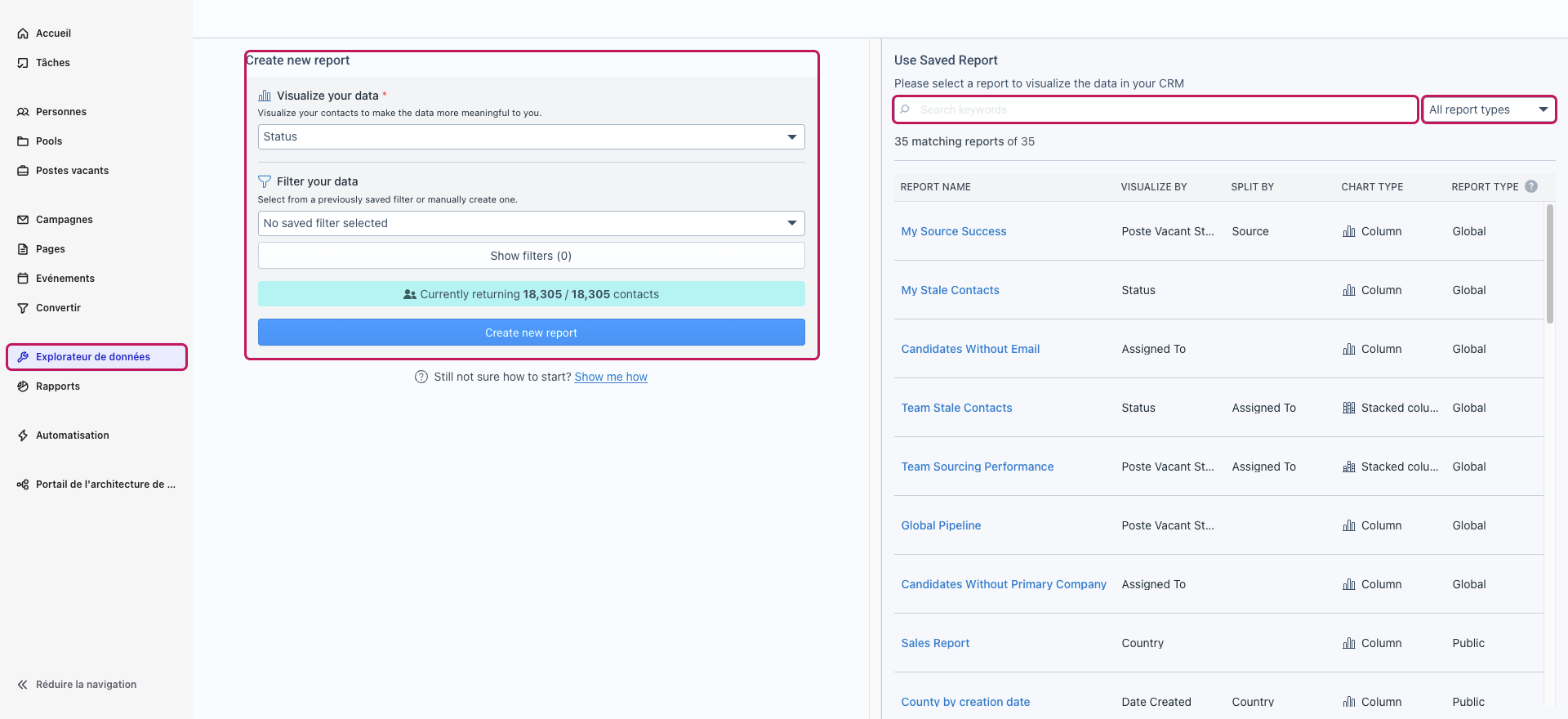
Task: Open County by creation date report
Action: (965, 702)
